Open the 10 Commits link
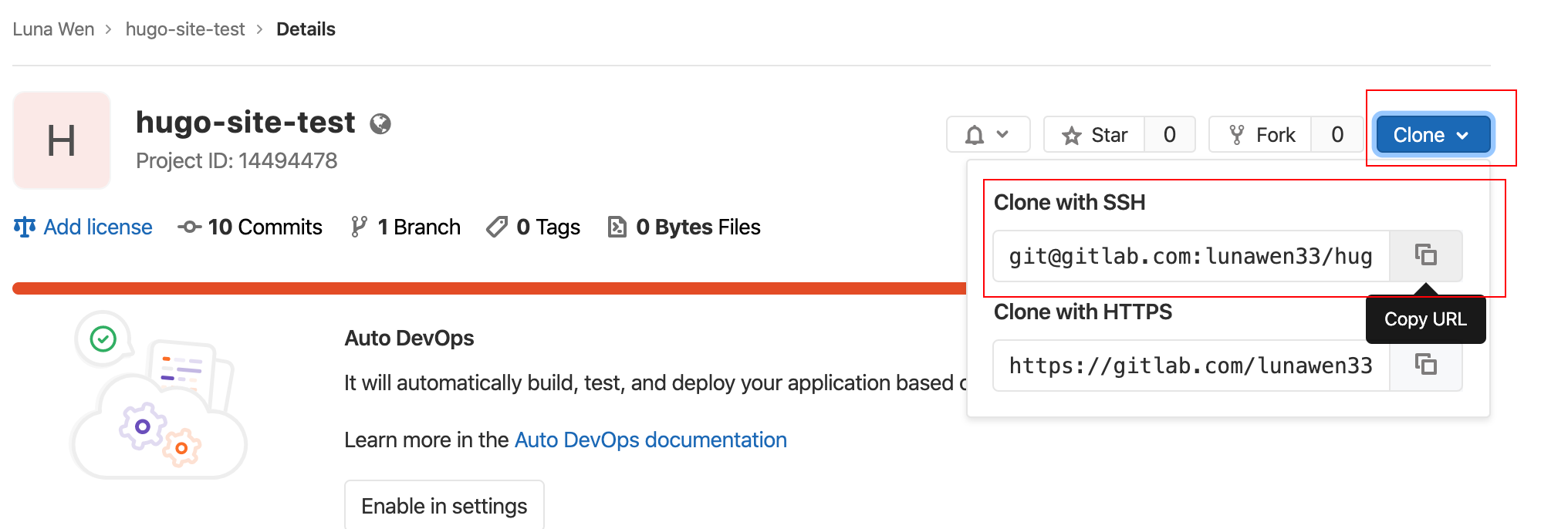 coord(250,227)
